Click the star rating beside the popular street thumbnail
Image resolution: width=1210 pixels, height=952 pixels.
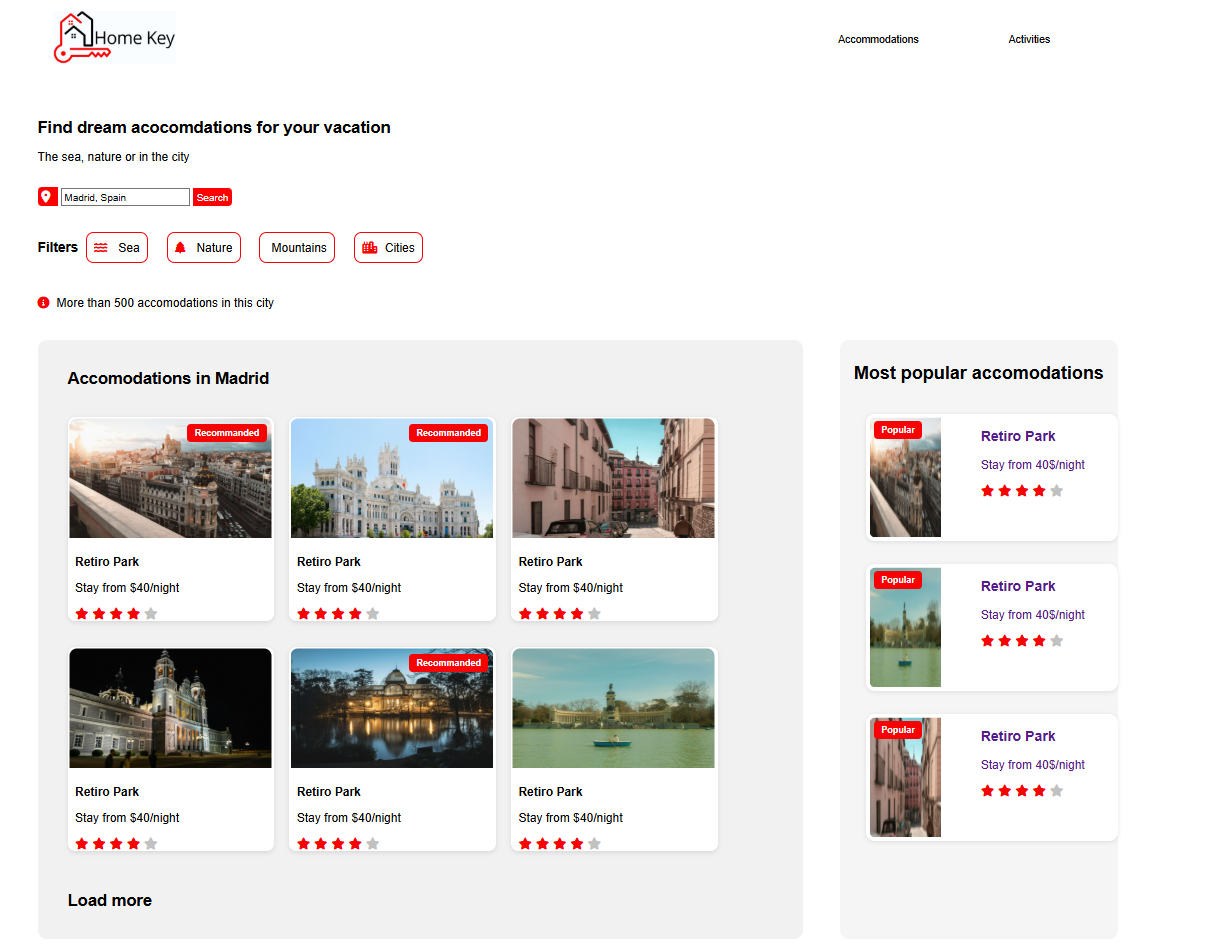pyautogui.click(x=1022, y=791)
